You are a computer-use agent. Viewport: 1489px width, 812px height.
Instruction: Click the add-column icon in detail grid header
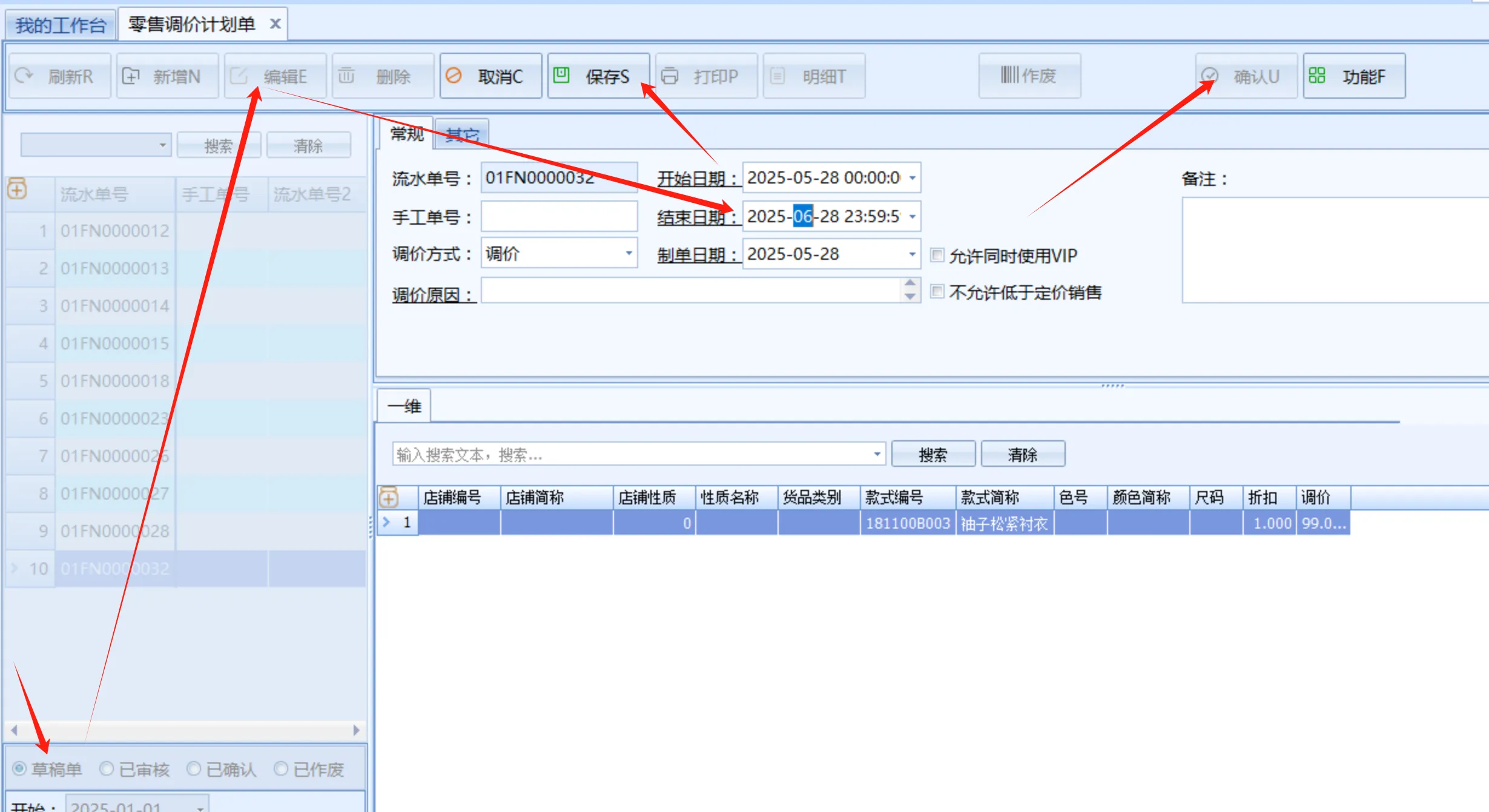point(389,498)
